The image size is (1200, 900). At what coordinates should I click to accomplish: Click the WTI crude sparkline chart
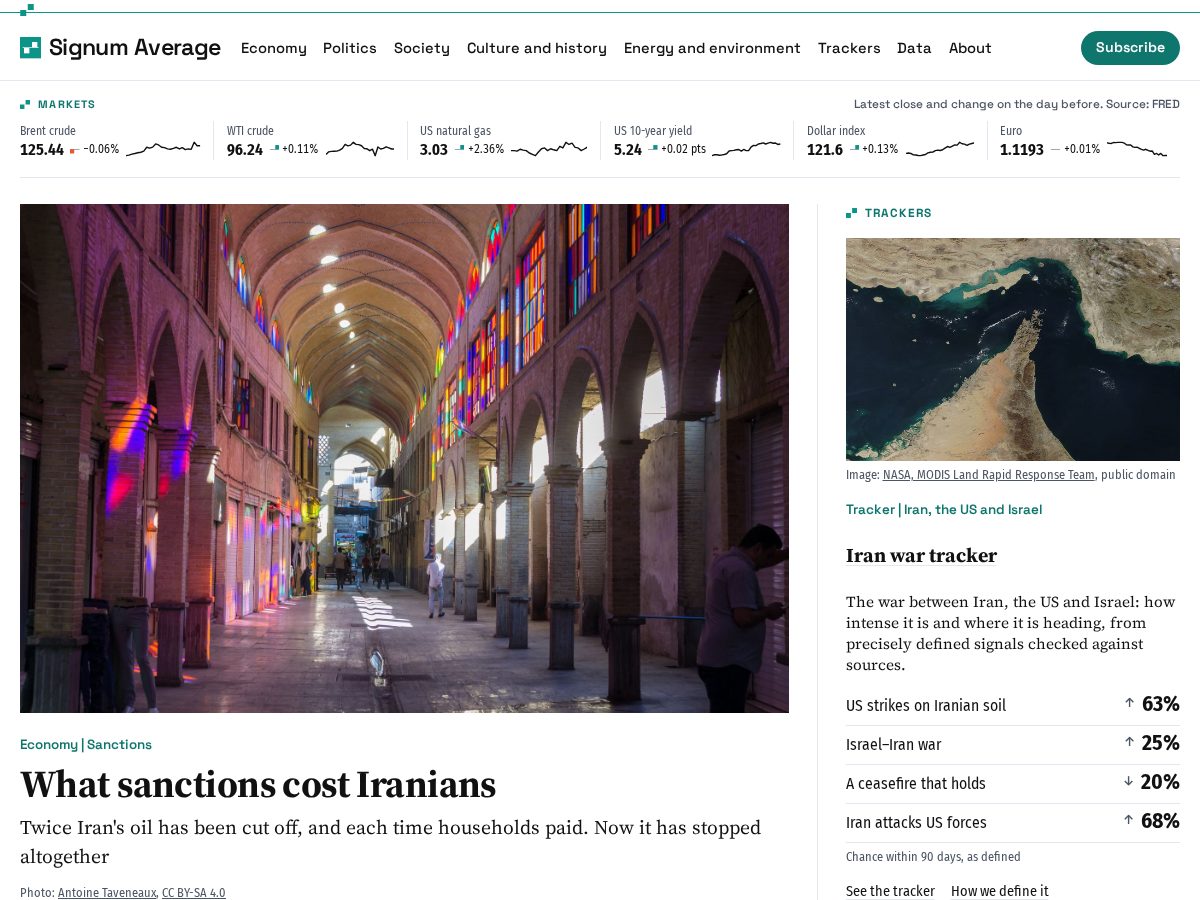(x=360, y=149)
